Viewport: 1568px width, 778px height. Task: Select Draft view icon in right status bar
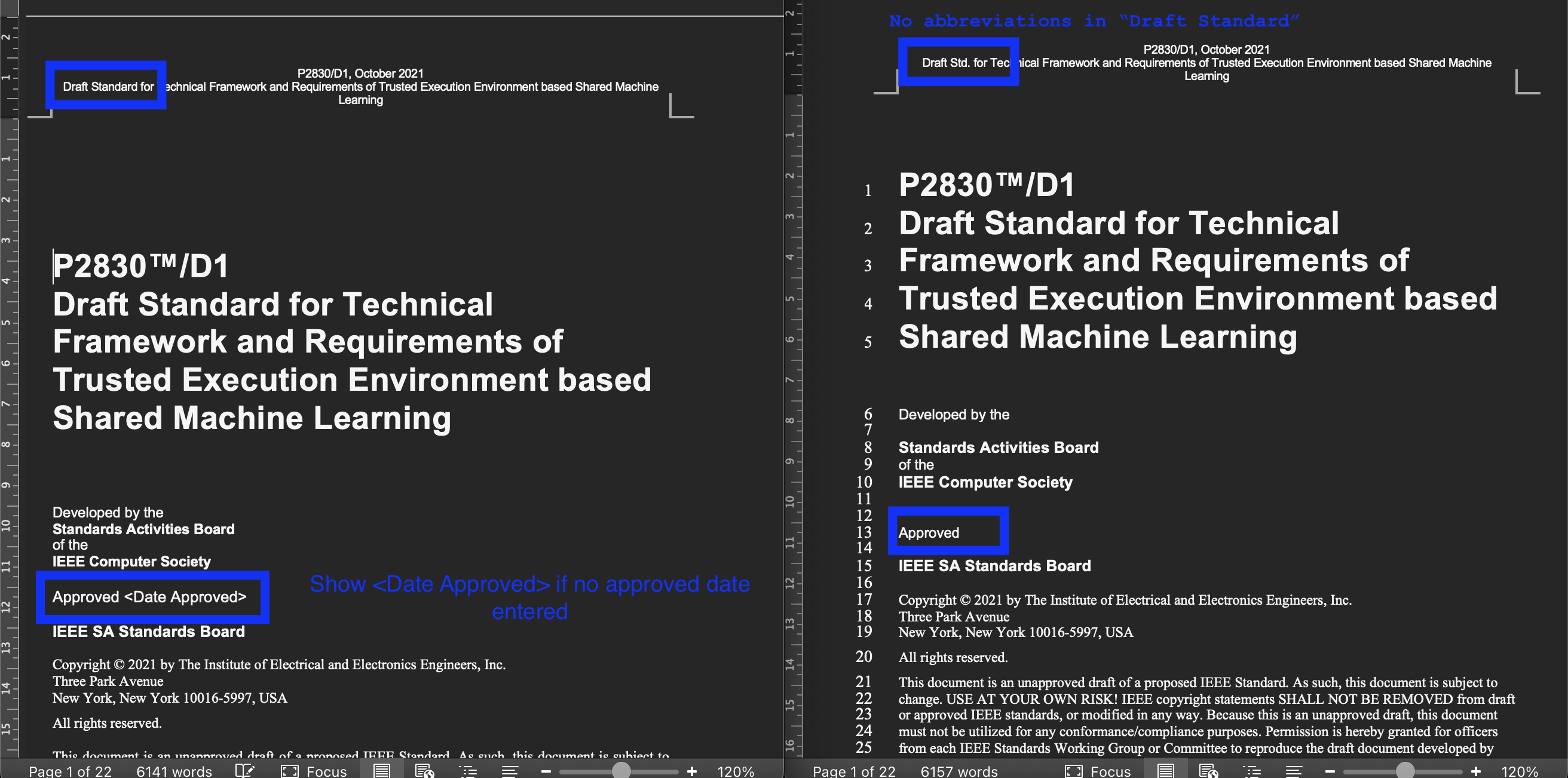(x=1292, y=770)
